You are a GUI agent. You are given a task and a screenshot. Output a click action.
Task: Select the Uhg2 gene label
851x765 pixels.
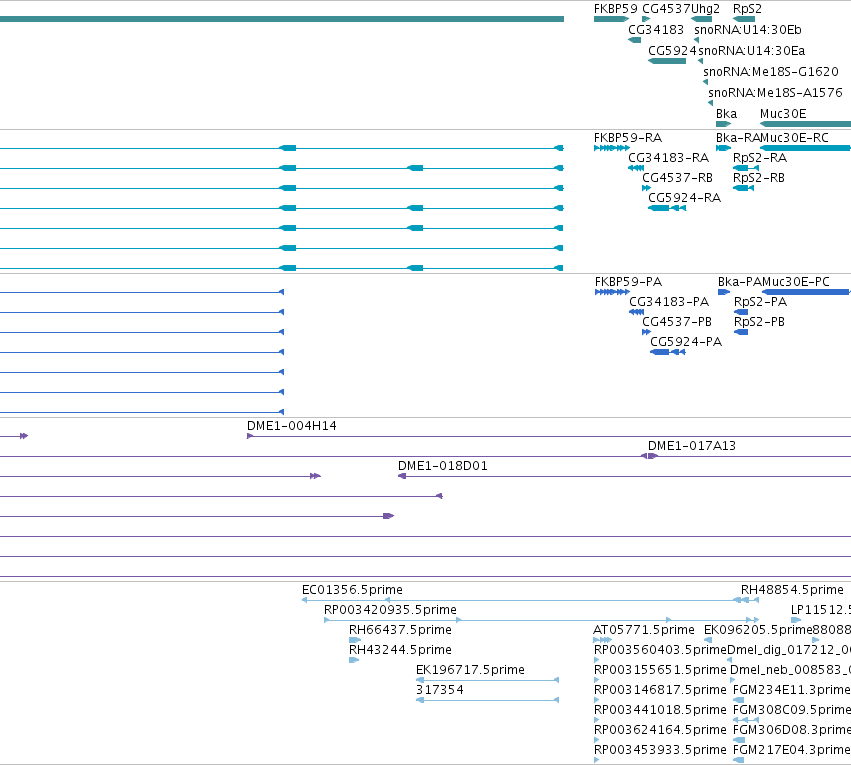[x=706, y=9]
